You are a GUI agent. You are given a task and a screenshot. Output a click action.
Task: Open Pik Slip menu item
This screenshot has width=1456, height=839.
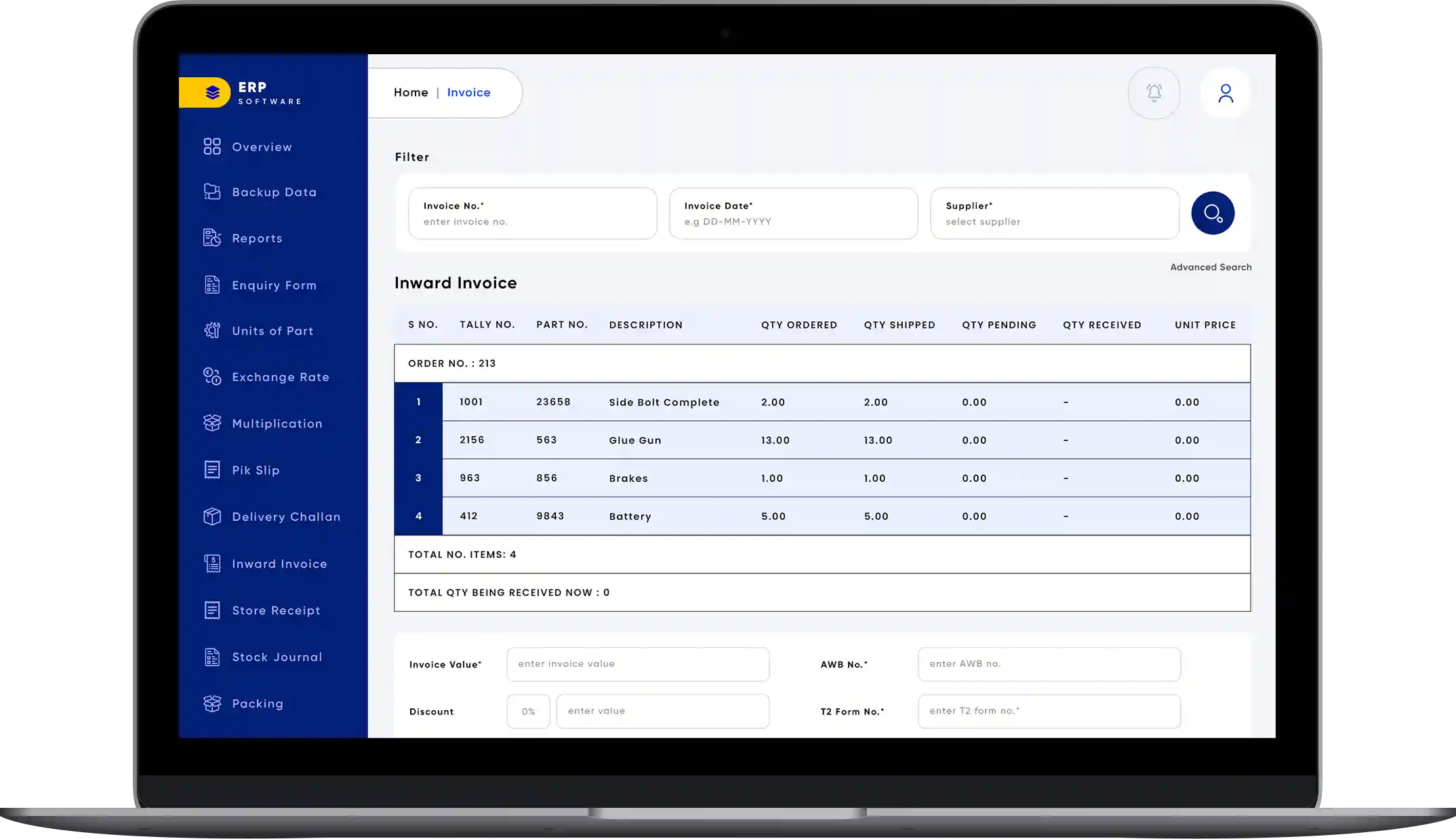[256, 470]
